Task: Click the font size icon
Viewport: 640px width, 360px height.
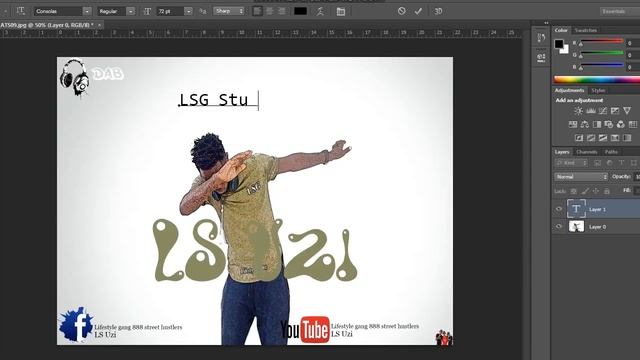Action: [147, 11]
